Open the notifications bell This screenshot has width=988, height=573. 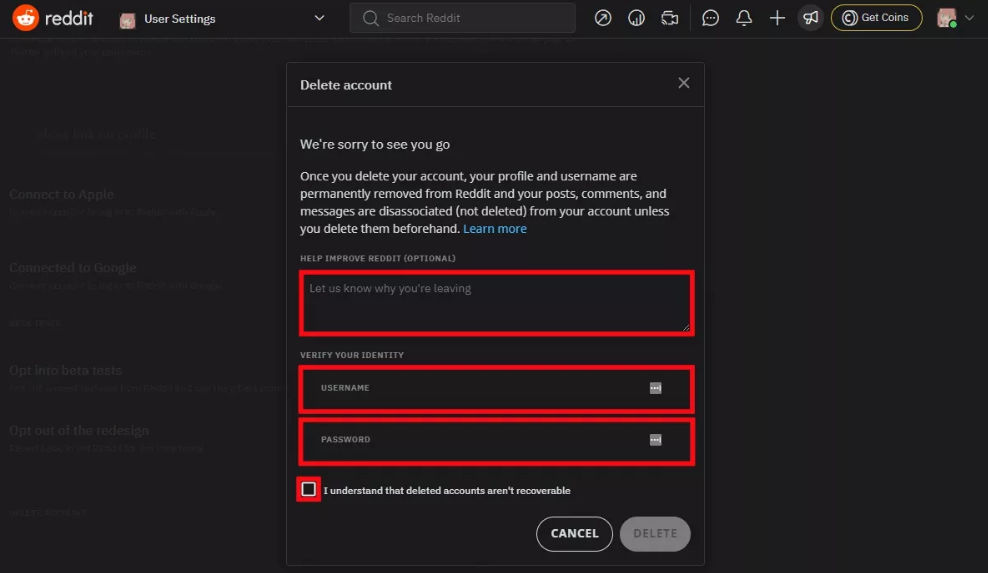point(744,18)
